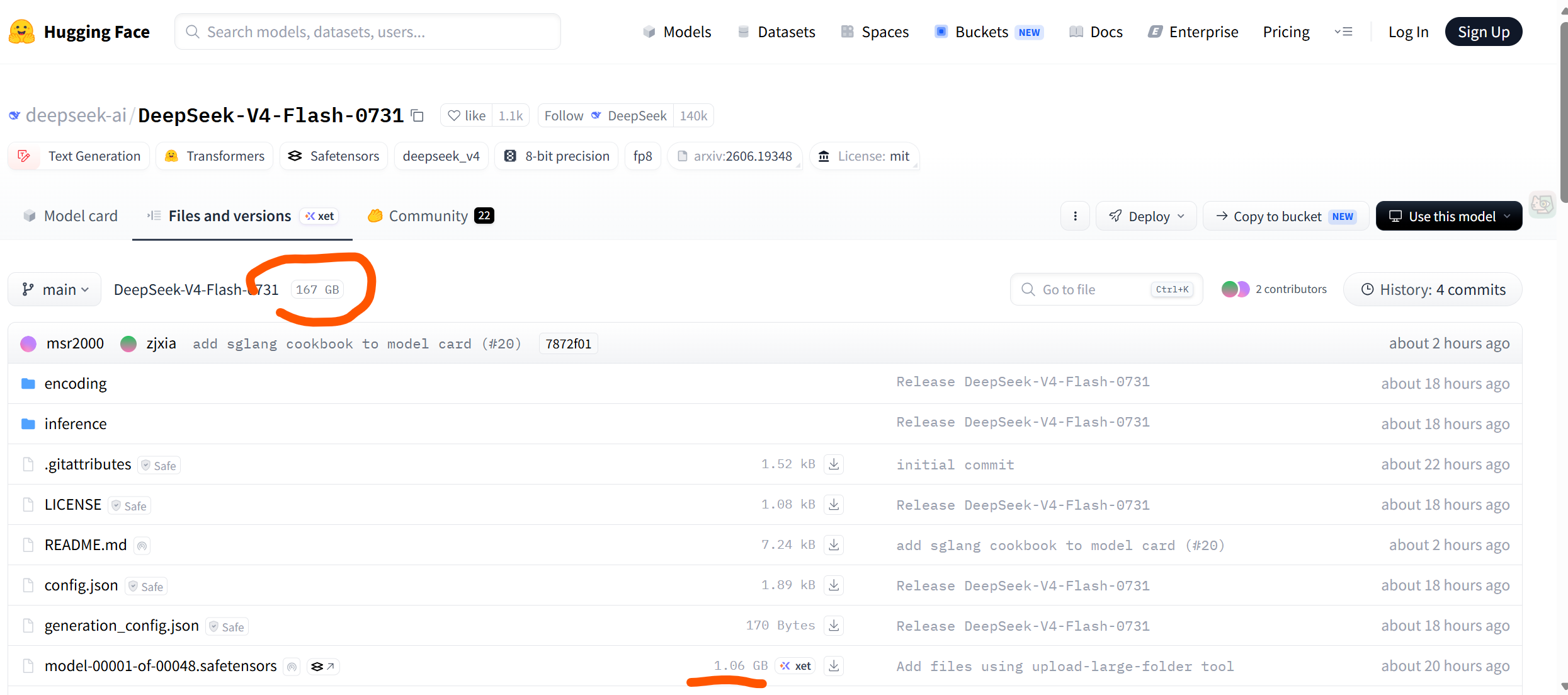
Task: Go to Models in the navigation
Action: 677,32
